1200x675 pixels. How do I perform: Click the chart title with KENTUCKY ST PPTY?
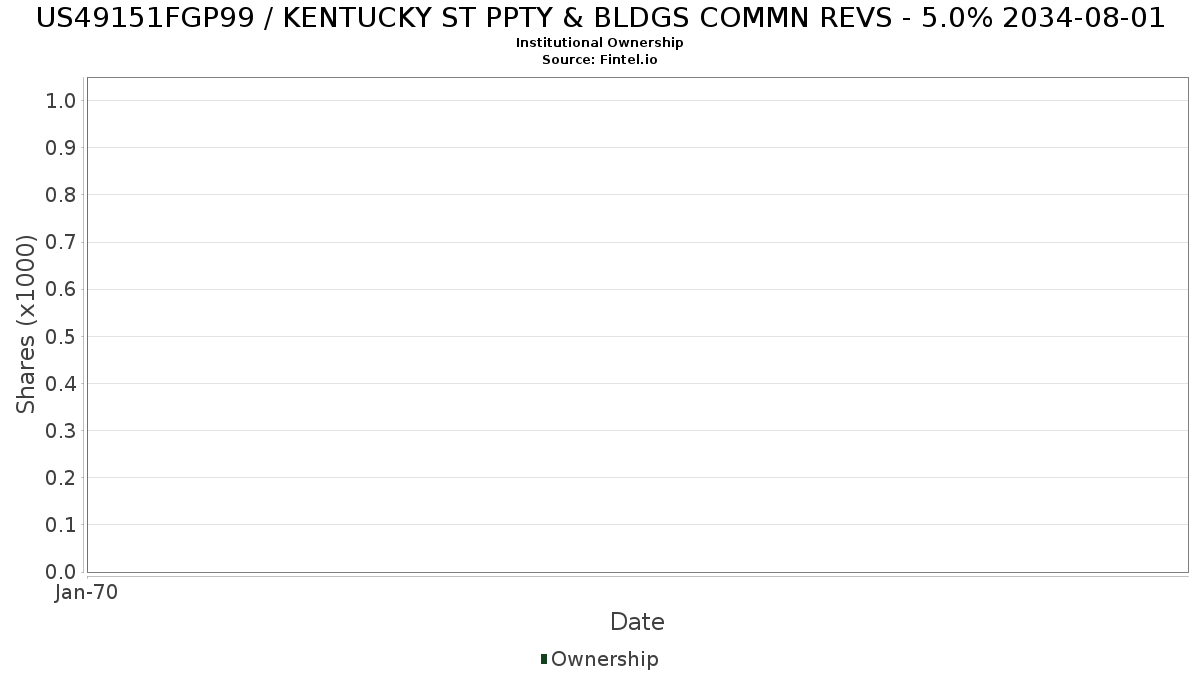pyautogui.click(x=600, y=18)
